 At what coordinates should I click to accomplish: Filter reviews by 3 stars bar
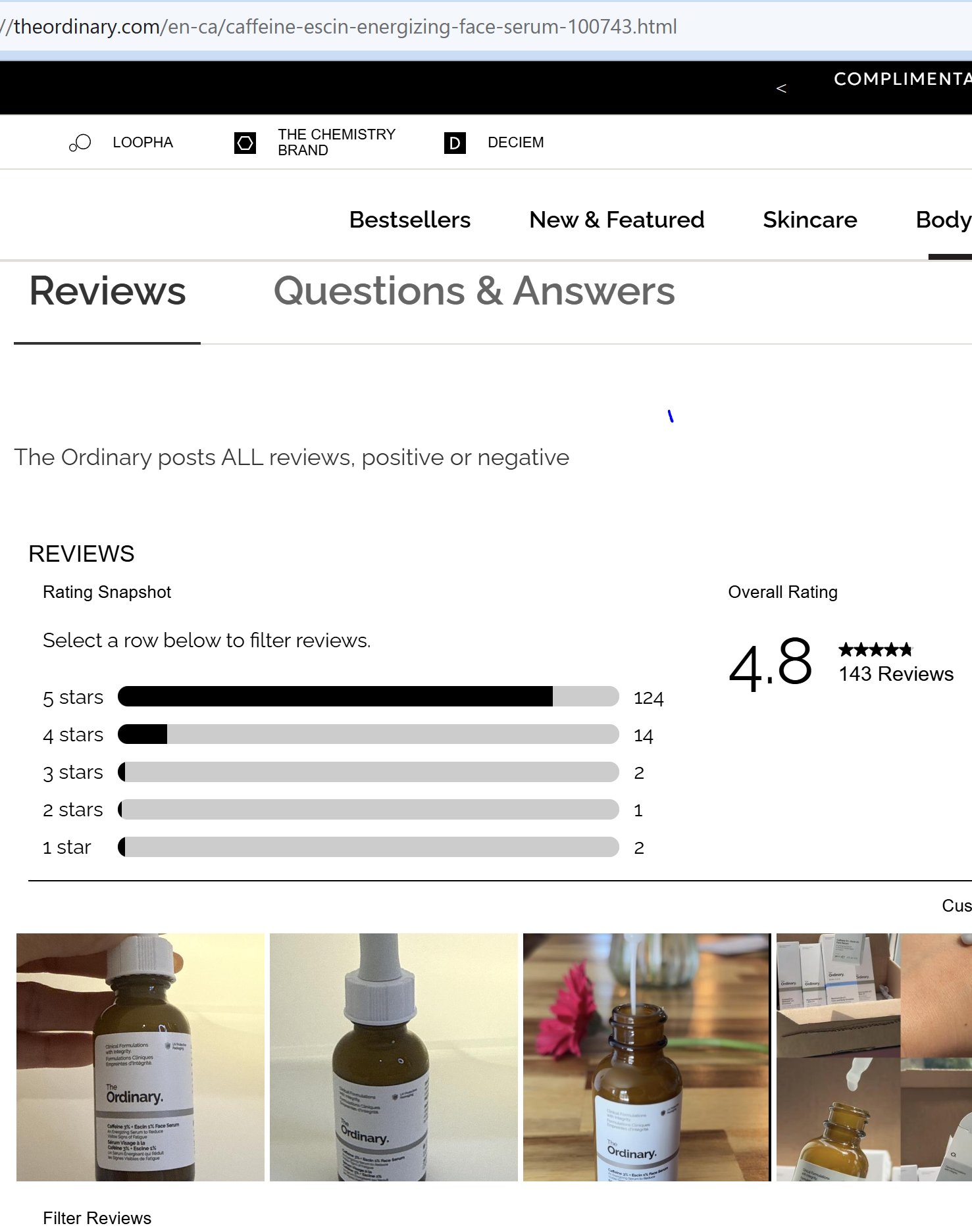click(x=369, y=772)
